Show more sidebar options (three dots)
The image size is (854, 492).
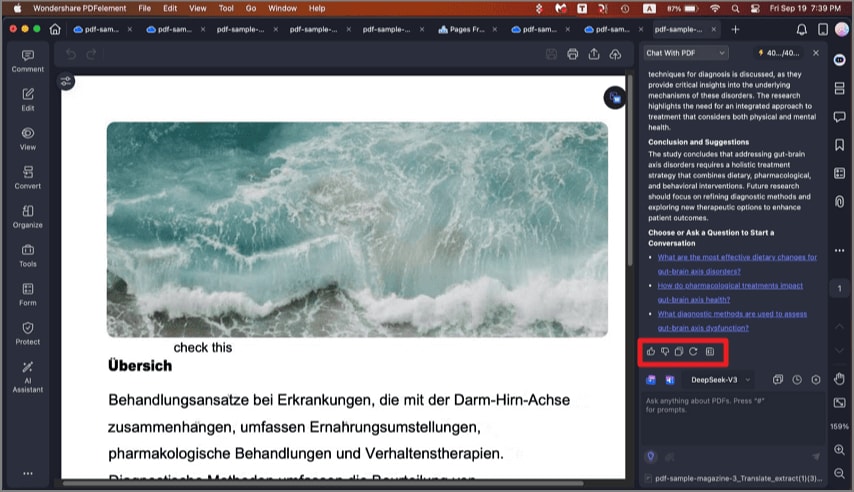point(28,473)
